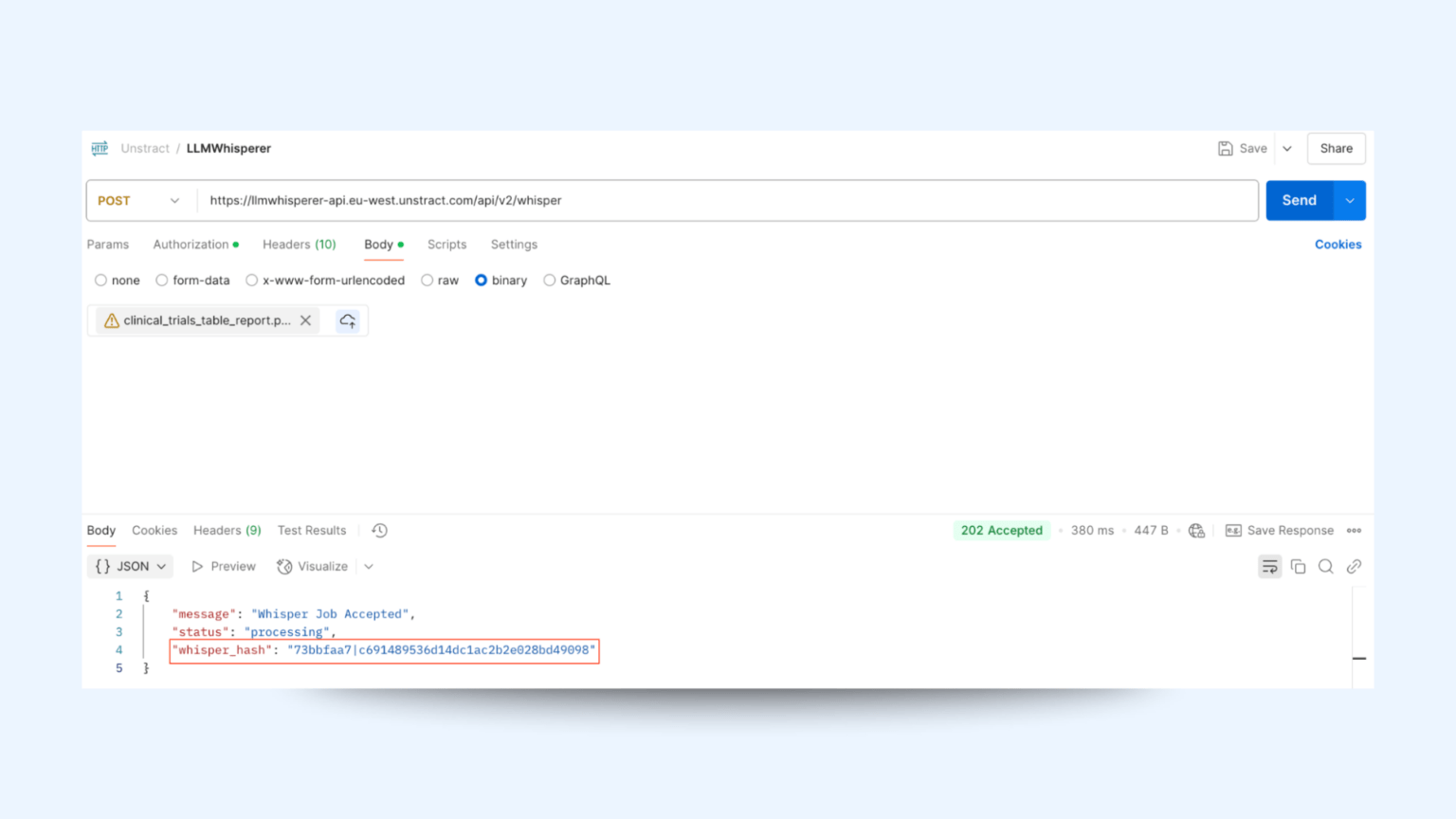Toggle wrap lines in the response viewer

pos(1269,566)
